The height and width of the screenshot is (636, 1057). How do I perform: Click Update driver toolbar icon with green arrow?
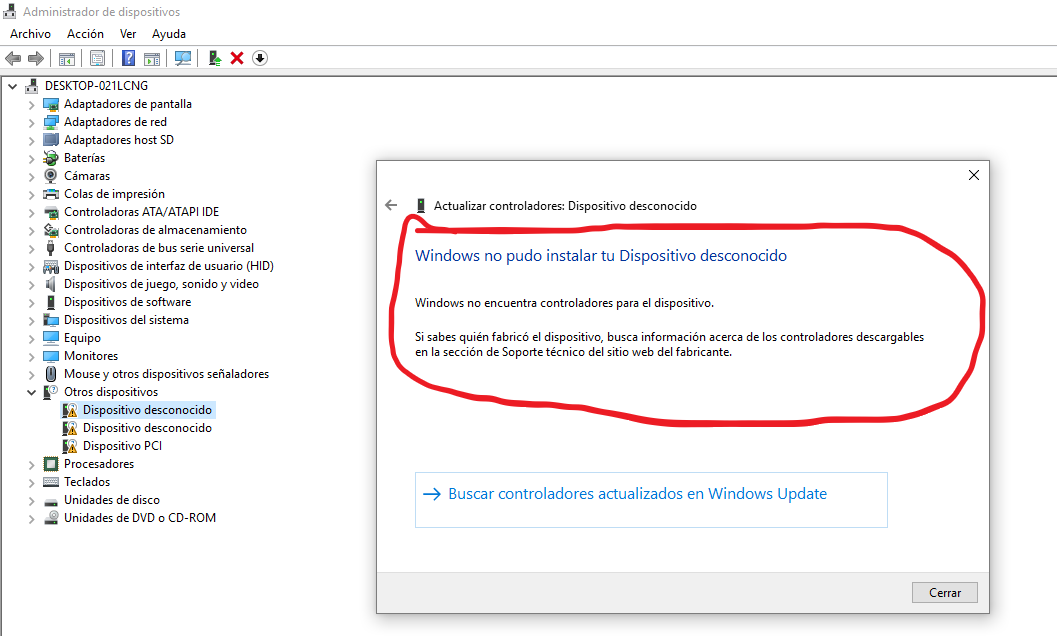coord(214,59)
